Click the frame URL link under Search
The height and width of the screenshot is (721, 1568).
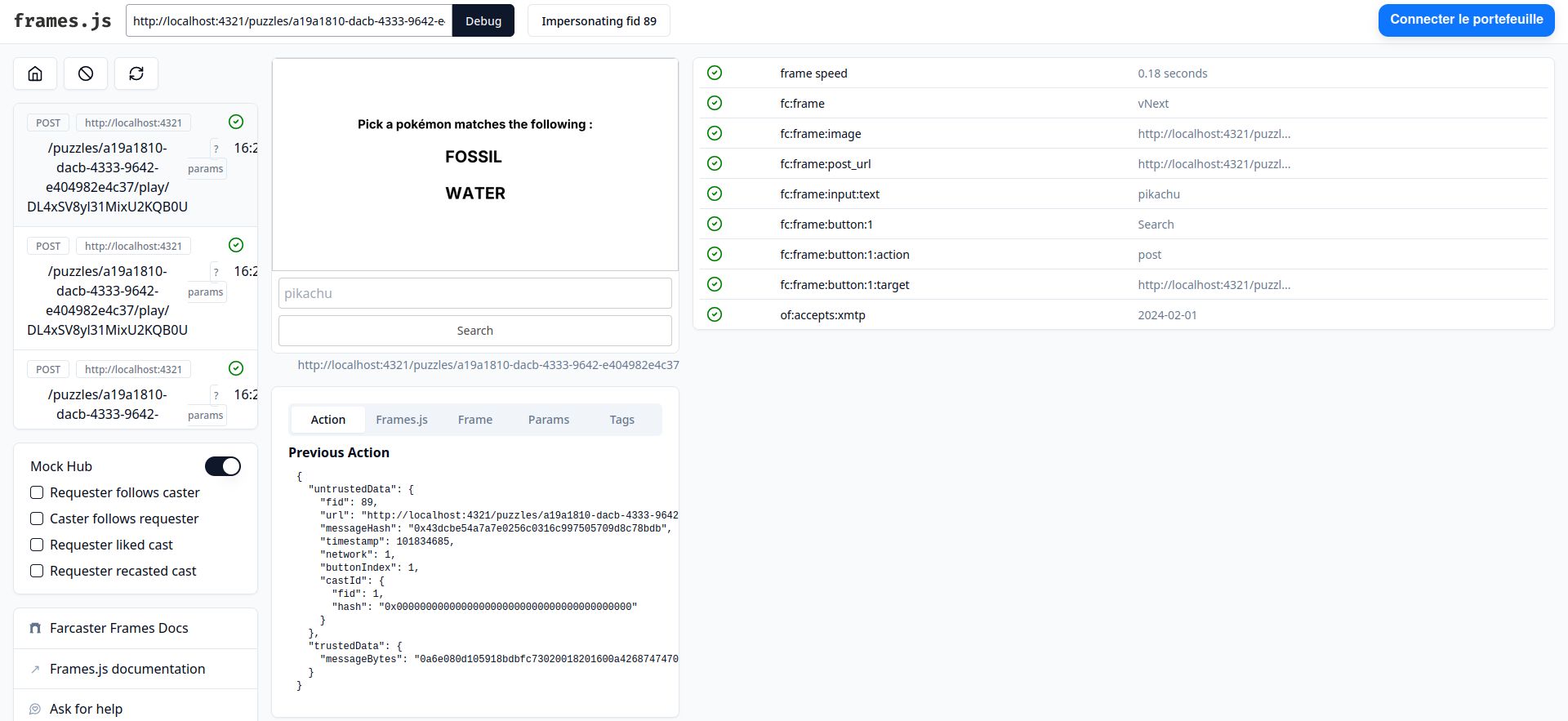tap(488, 365)
